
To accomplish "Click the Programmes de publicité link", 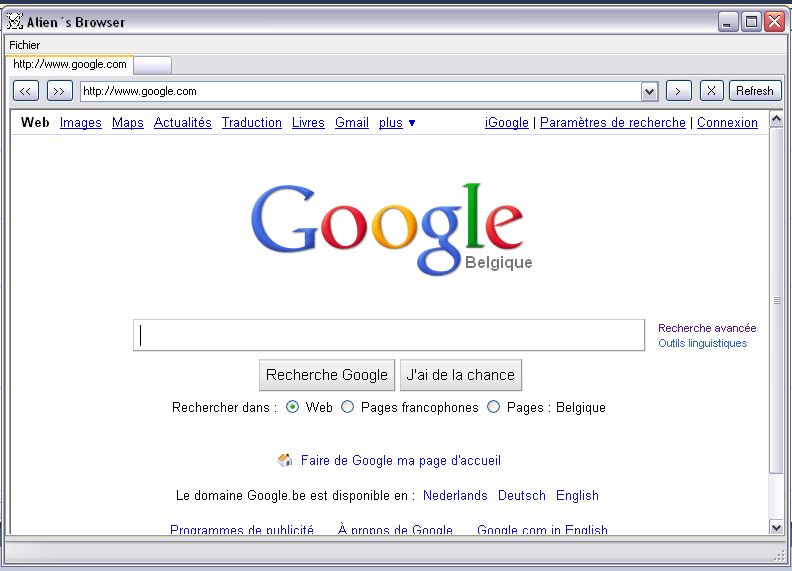I will (242, 530).
